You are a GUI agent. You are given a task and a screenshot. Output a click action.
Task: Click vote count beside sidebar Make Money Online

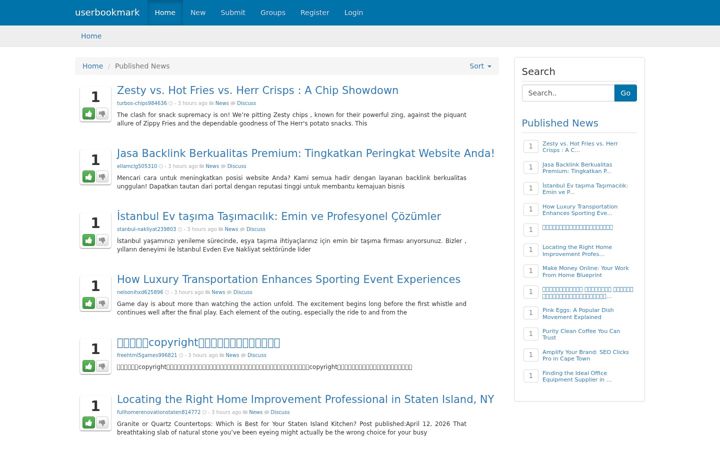pos(531,271)
